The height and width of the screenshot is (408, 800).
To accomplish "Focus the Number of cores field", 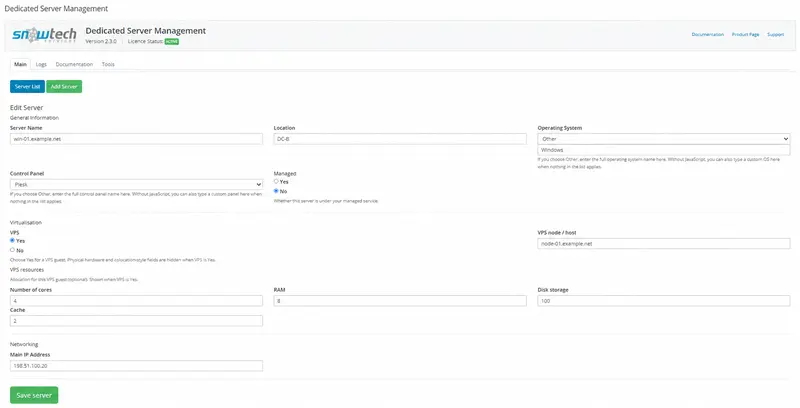I will pos(136,301).
